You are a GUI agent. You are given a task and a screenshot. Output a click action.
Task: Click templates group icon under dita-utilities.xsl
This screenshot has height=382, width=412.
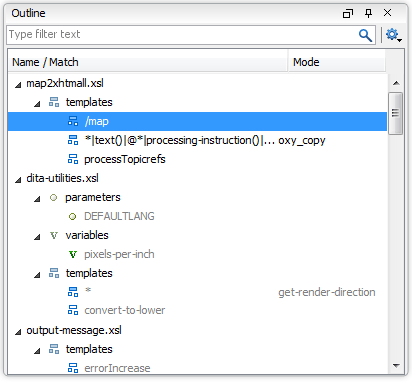tap(54, 273)
